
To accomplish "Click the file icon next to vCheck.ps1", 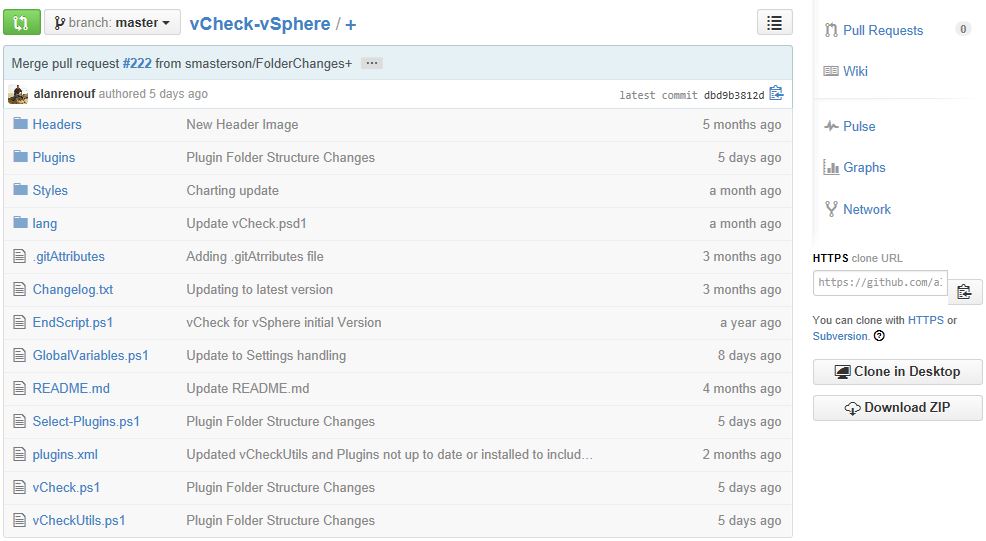I will [20, 488].
